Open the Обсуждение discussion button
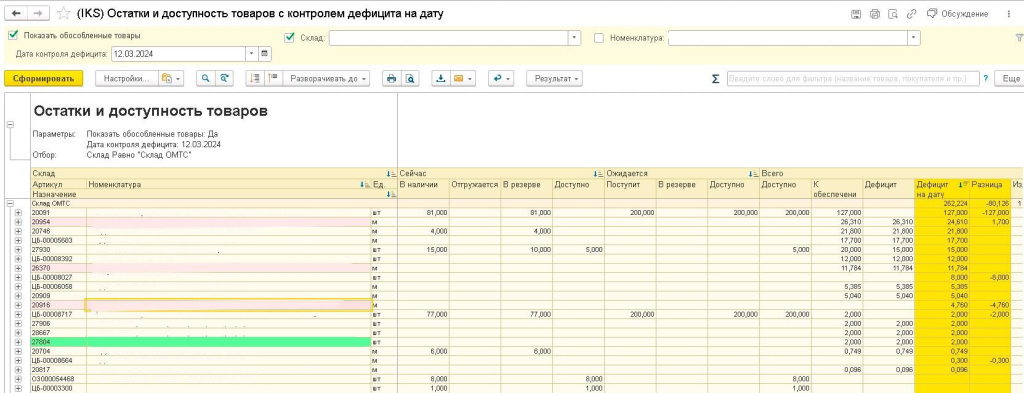 (x=957, y=14)
